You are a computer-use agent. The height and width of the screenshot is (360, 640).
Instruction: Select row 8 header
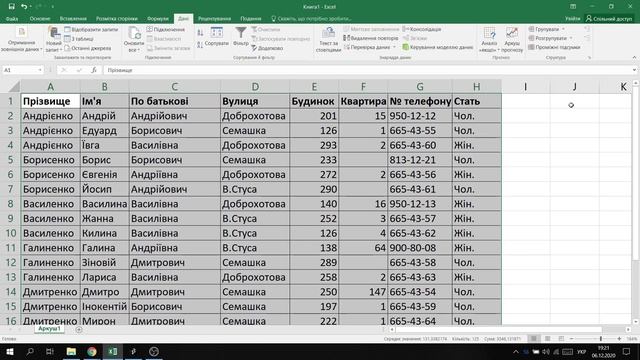click(x=10, y=204)
